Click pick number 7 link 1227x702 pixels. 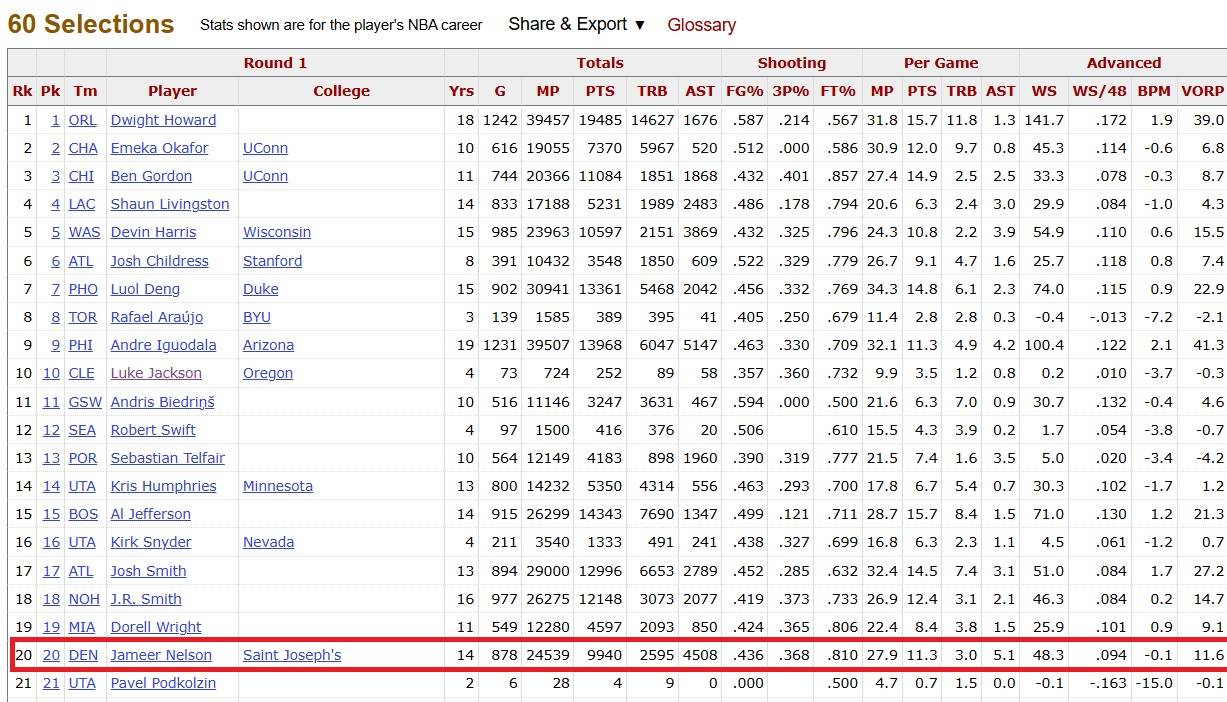coord(55,289)
